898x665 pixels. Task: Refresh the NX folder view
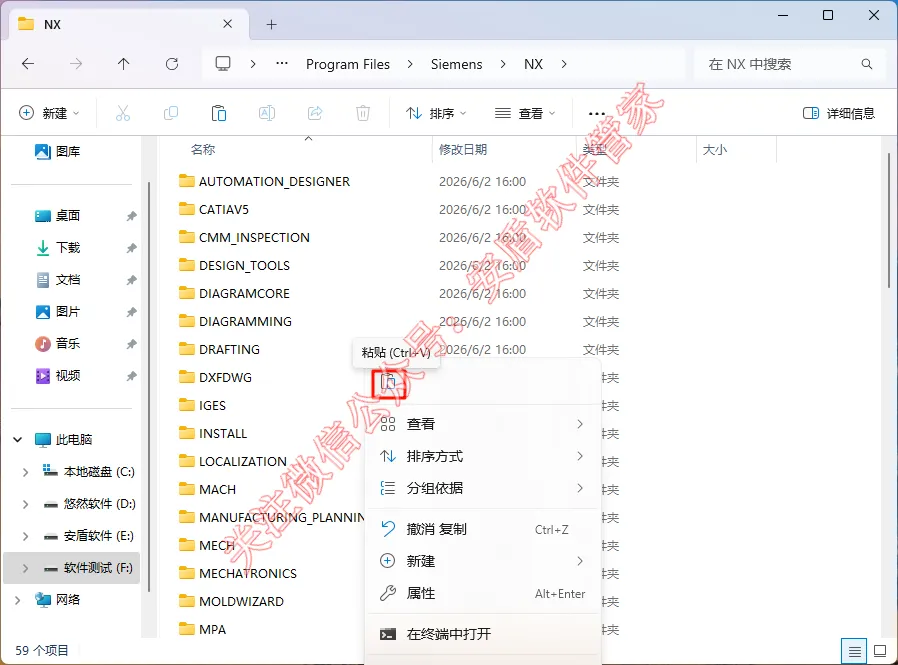(172, 64)
